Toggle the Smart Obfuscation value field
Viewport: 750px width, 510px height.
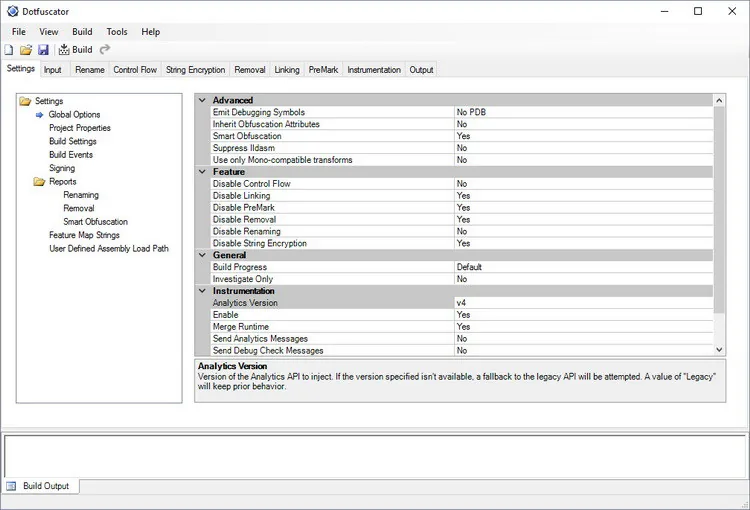point(583,136)
